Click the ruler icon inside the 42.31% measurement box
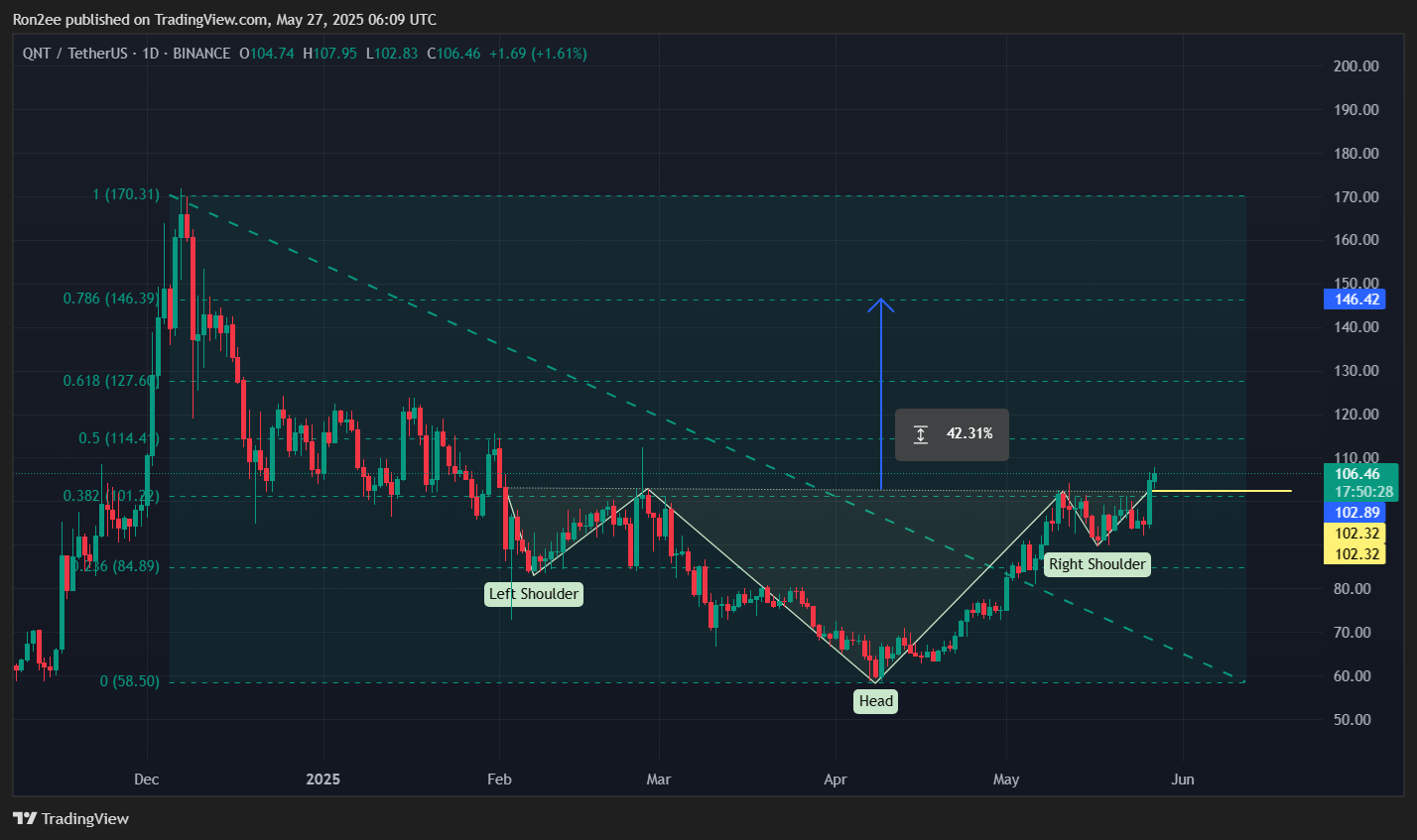The width and height of the screenshot is (1417, 840). pos(920,433)
